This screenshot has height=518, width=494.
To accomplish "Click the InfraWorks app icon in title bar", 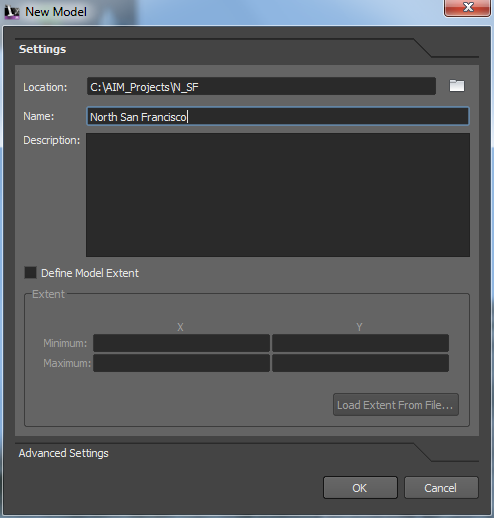I will 12,12.
